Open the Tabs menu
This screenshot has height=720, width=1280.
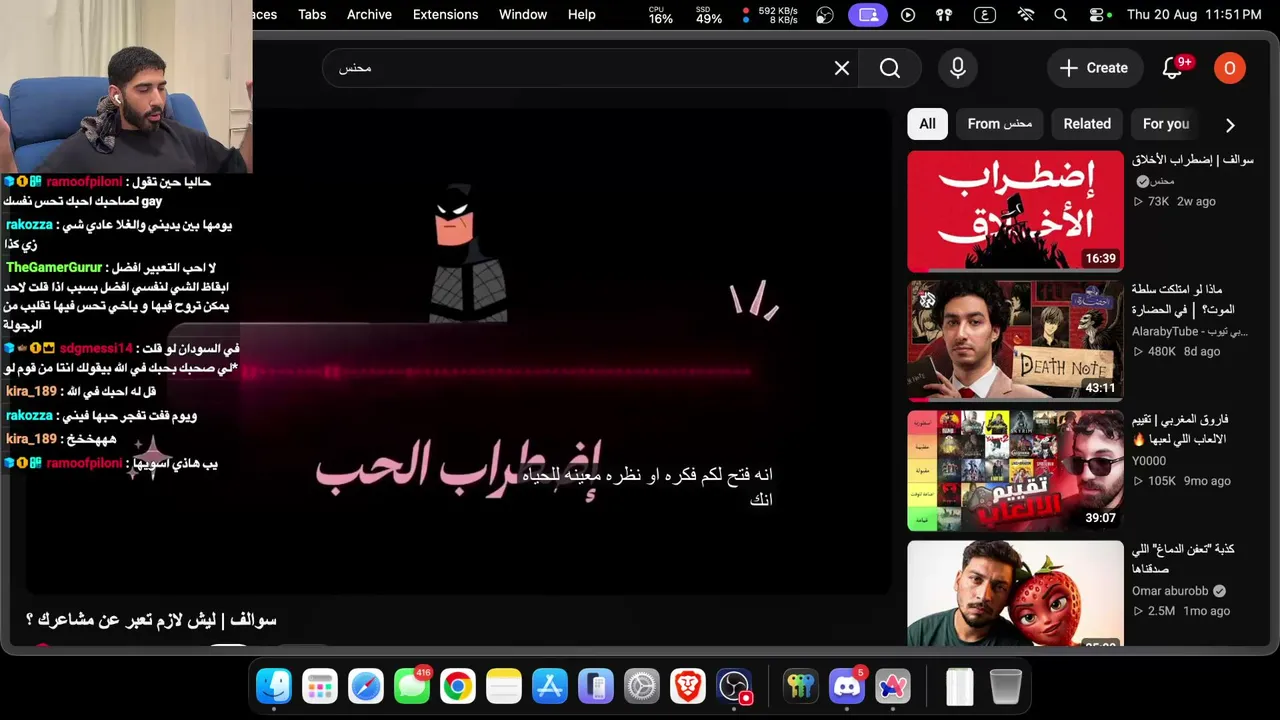point(312,14)
